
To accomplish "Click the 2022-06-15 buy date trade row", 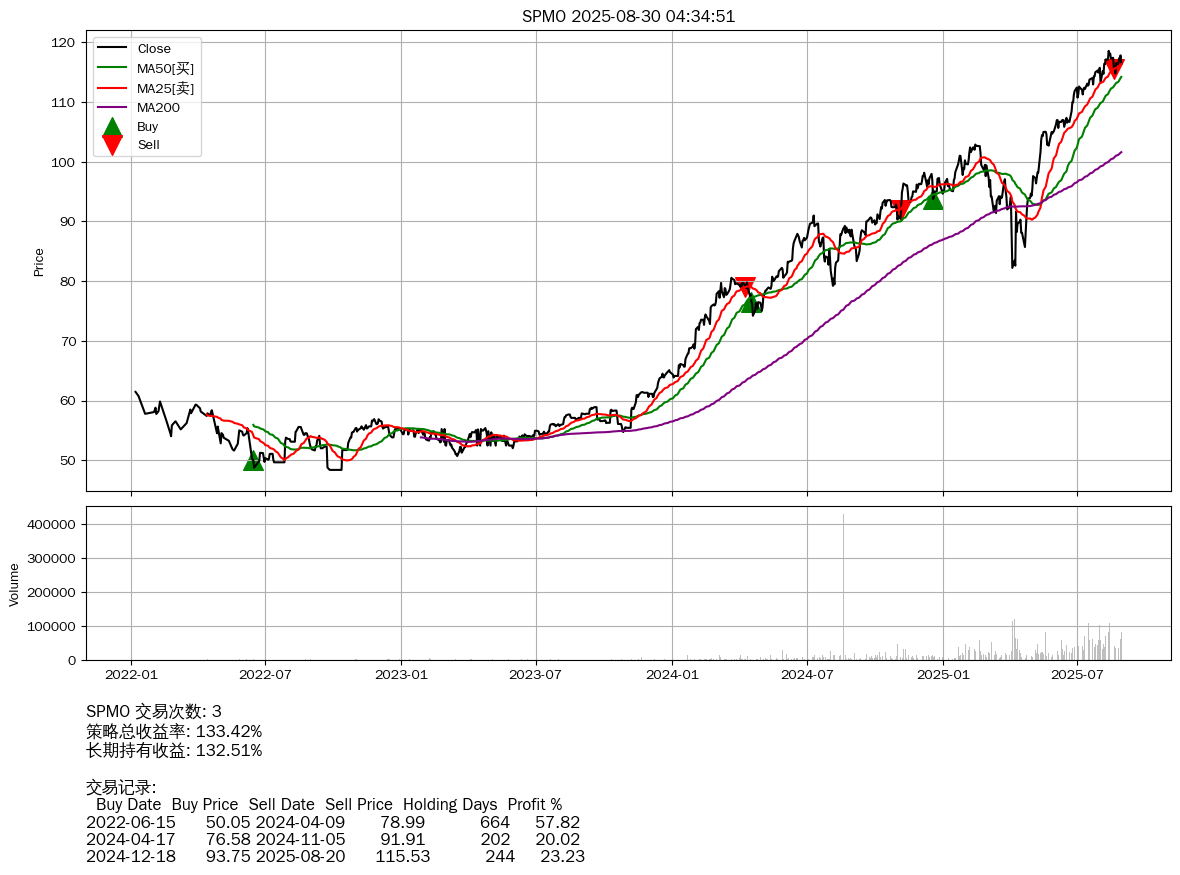I will coord(333,822).
